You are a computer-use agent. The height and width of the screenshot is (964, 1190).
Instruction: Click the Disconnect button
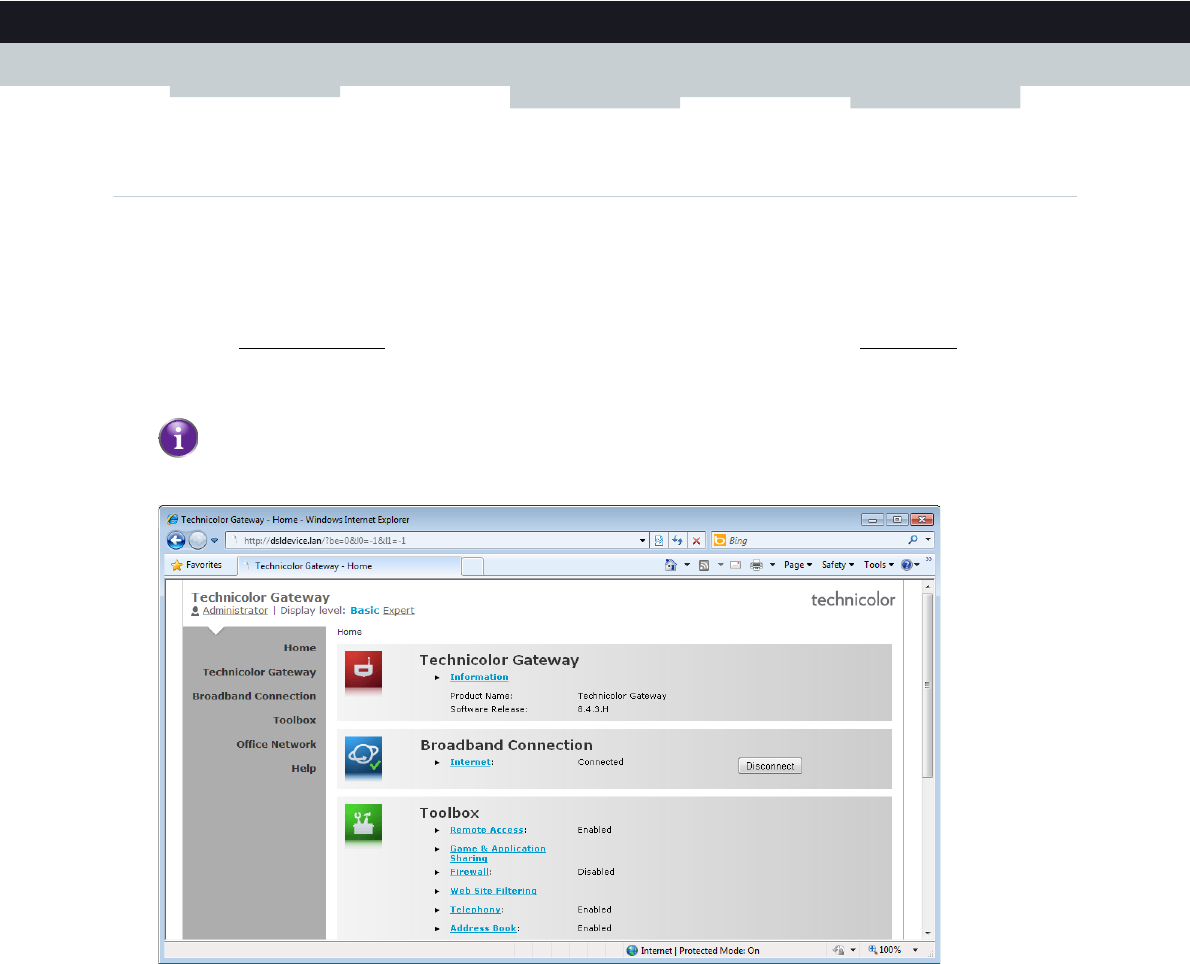(x=770, y=766)
